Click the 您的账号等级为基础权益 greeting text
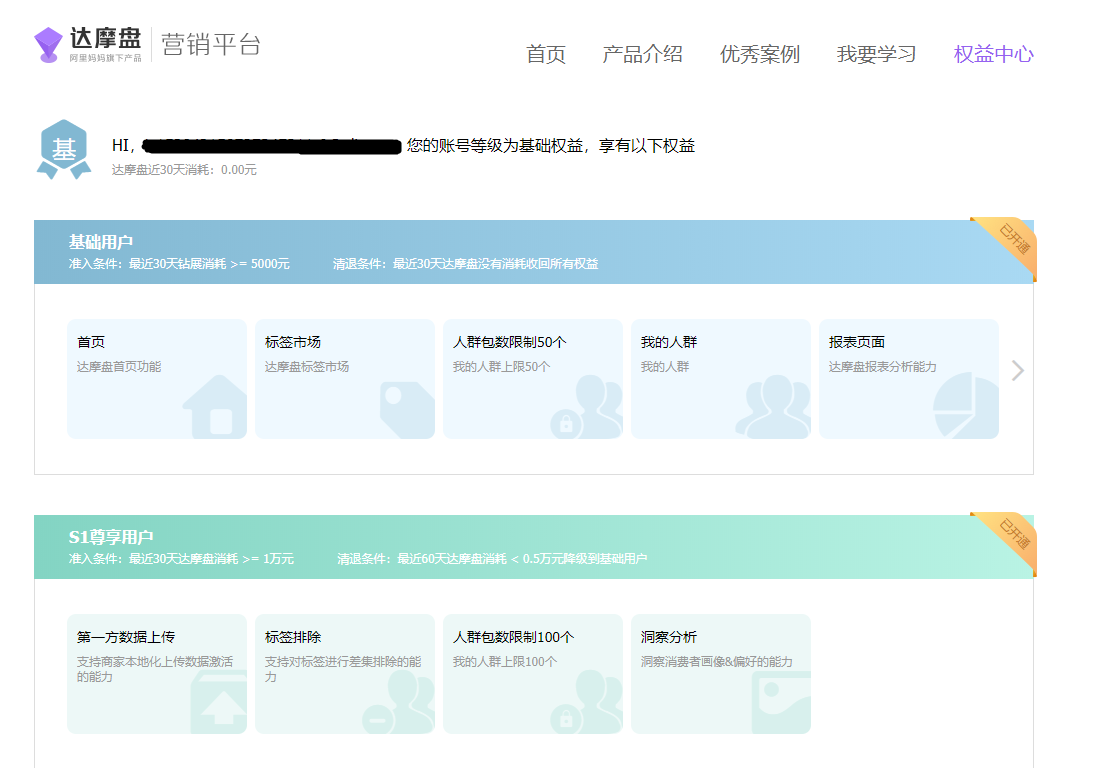The width and height of the screenshot is (1096, 768). (551, 145)
